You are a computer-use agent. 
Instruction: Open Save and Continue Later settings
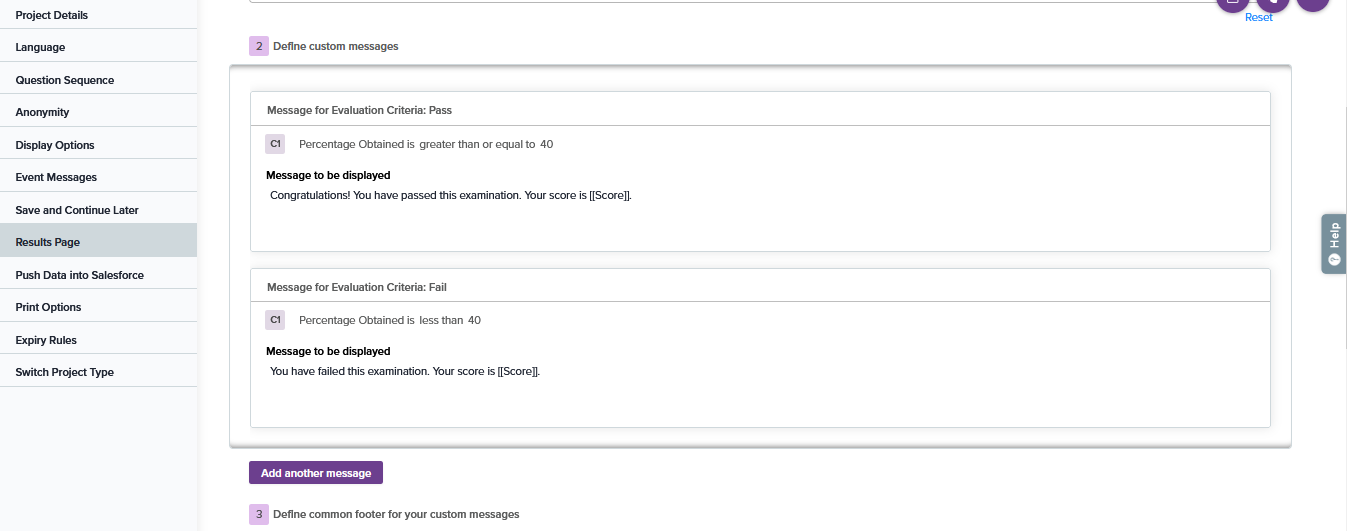tap(77, 210)
